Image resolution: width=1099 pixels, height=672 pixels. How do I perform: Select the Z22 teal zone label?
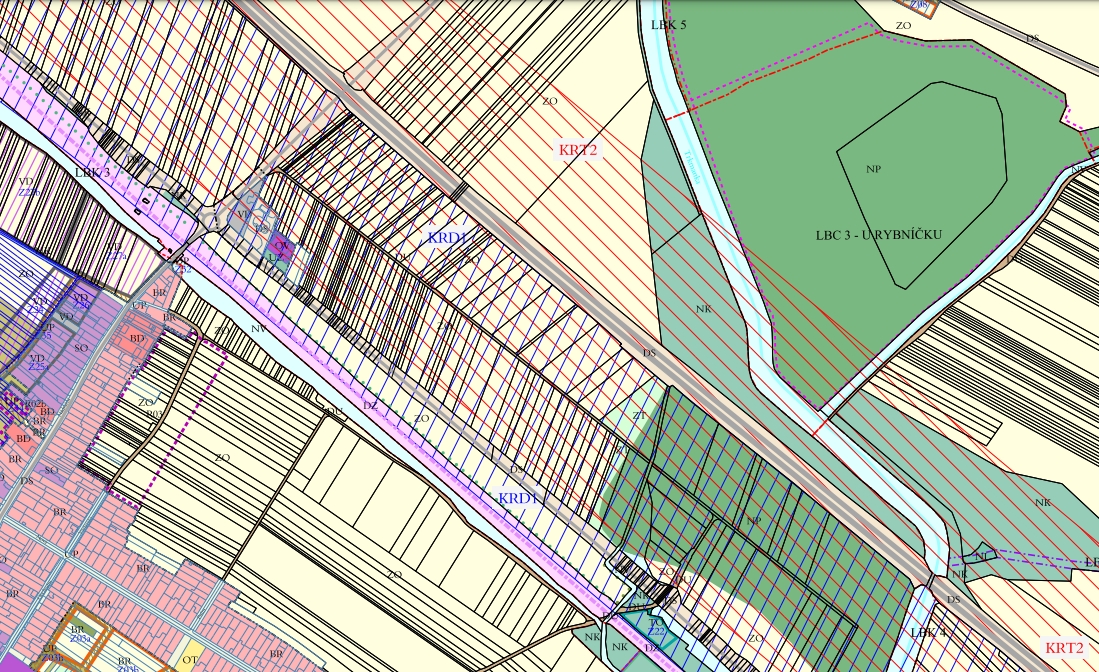coord(657,631)
